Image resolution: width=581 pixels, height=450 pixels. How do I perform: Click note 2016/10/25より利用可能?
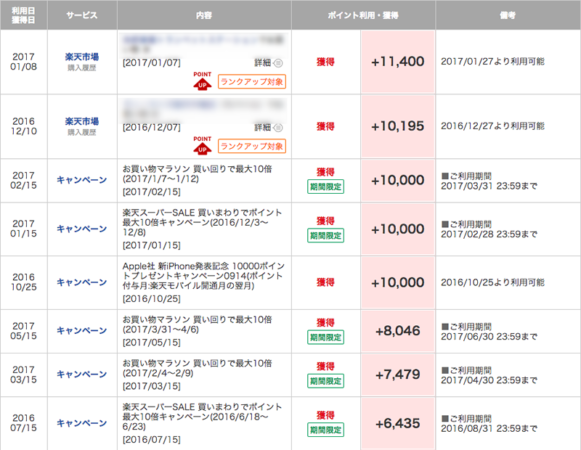point(492,282)
